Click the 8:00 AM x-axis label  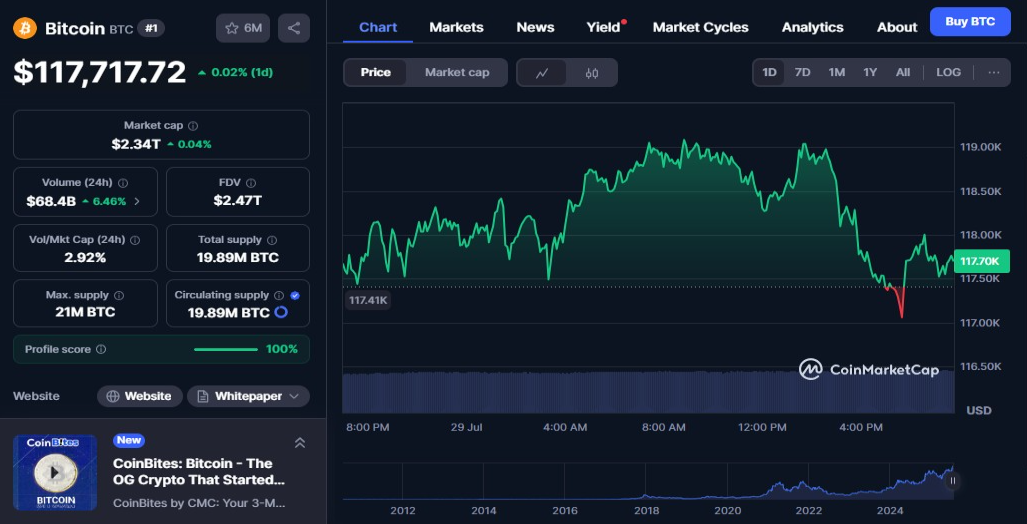point(663,428)
